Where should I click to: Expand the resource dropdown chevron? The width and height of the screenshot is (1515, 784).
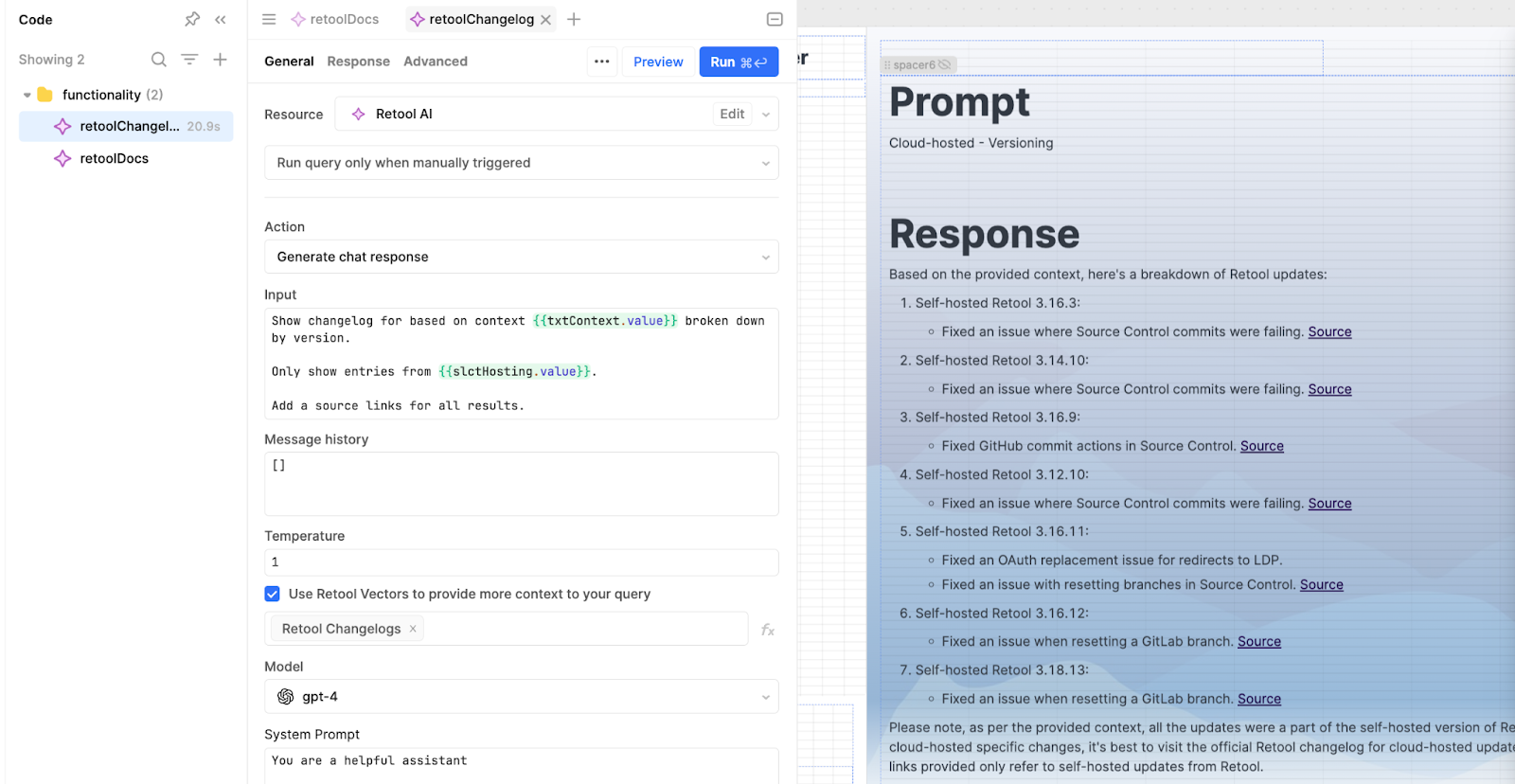coord(766,115)
